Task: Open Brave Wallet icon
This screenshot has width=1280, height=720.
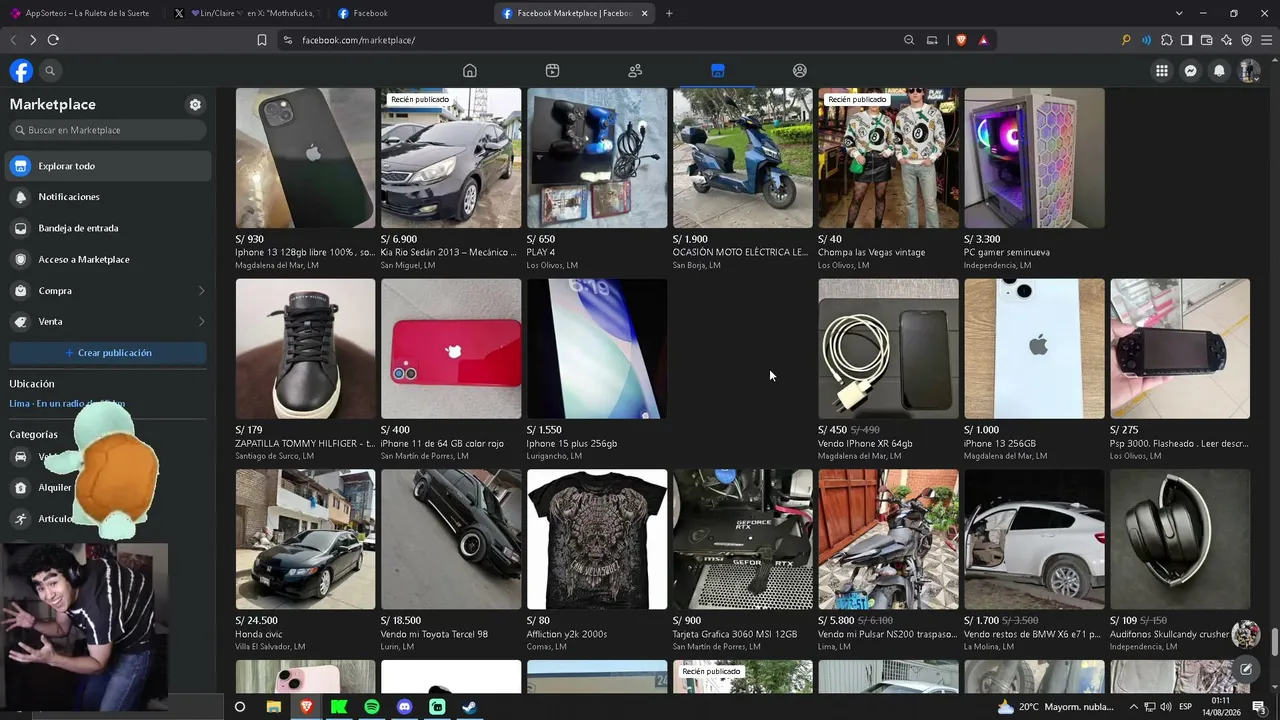Action: click(1206, 40)
